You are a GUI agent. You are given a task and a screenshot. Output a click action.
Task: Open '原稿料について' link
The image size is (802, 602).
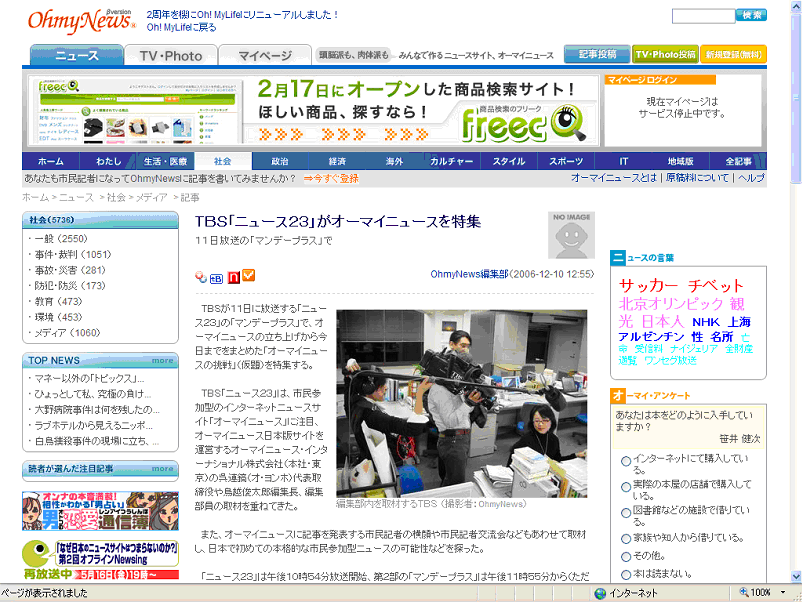coord(697,177)
